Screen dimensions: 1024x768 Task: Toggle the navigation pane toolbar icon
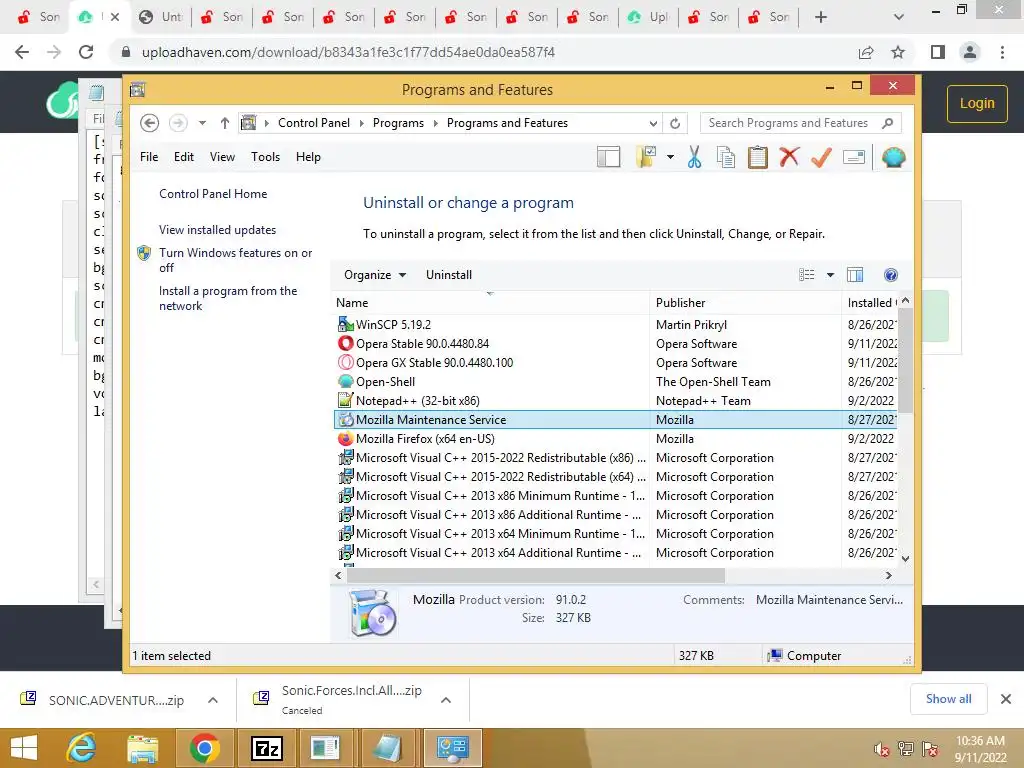tap(608, 157)
